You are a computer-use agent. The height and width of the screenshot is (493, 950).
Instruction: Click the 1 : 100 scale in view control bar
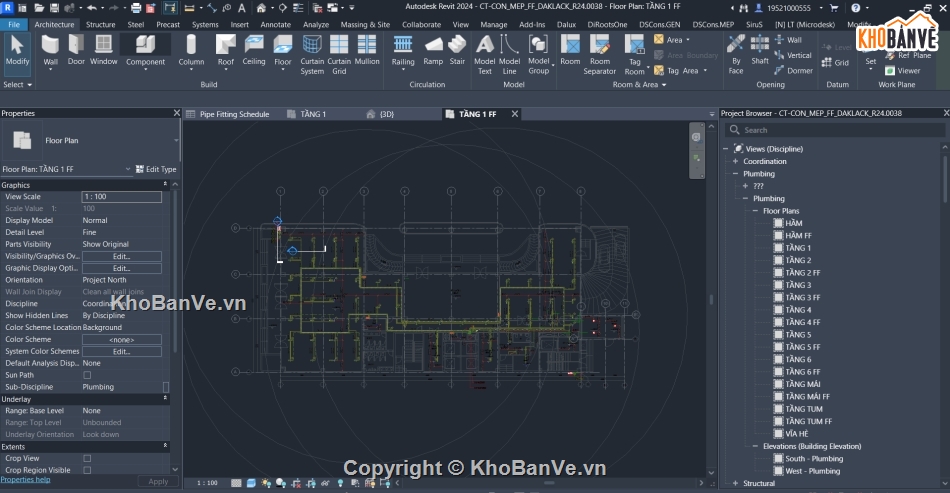click(x=207, y=483)
